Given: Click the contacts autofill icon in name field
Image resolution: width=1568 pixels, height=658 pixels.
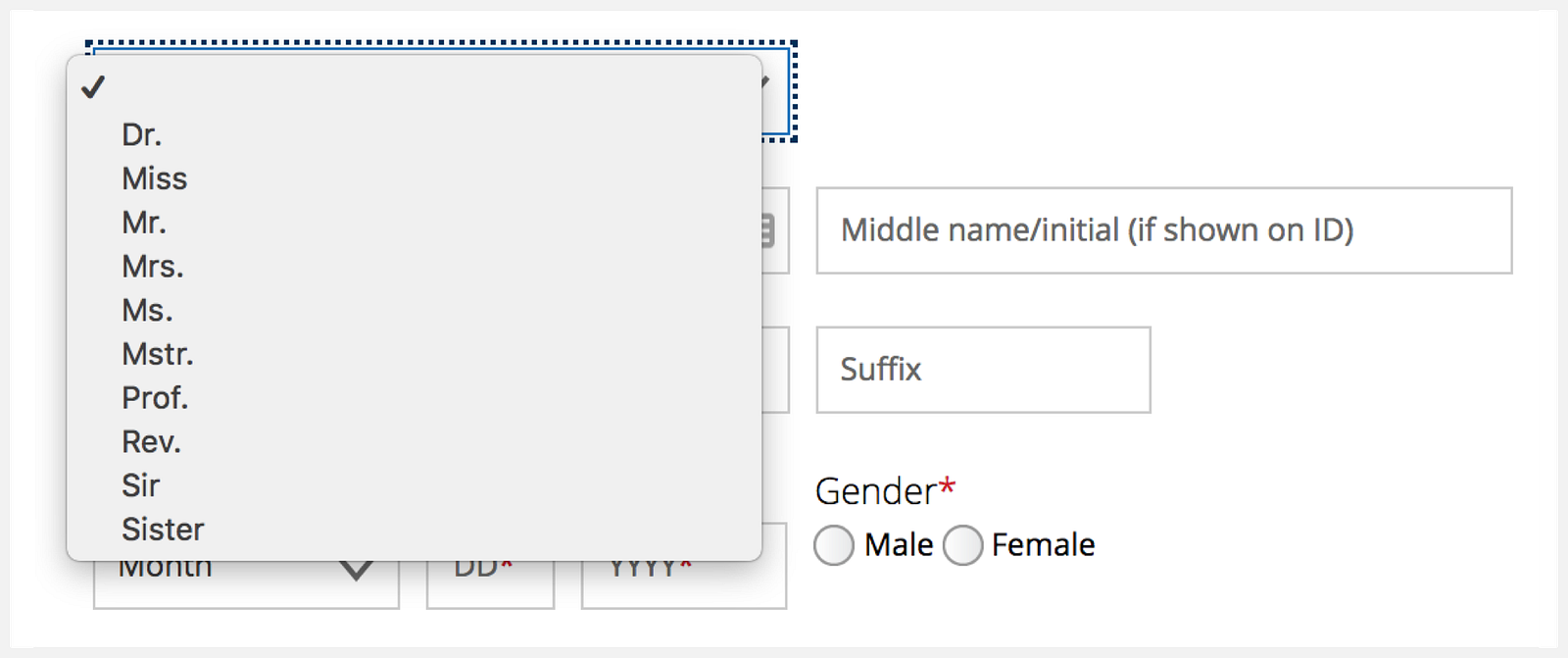Looking at the screenshot, I should [767, 230].
